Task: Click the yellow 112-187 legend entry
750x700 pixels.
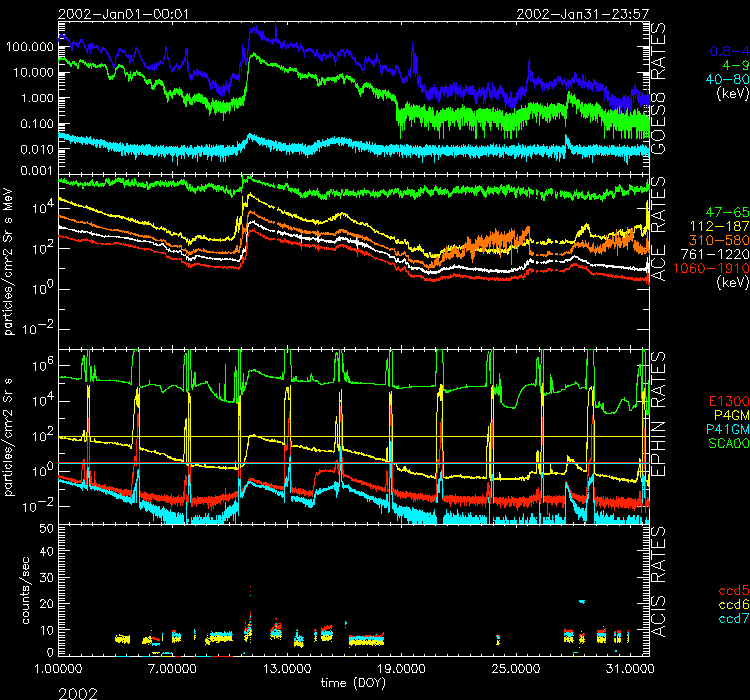Action: click(x=719, y=228)
